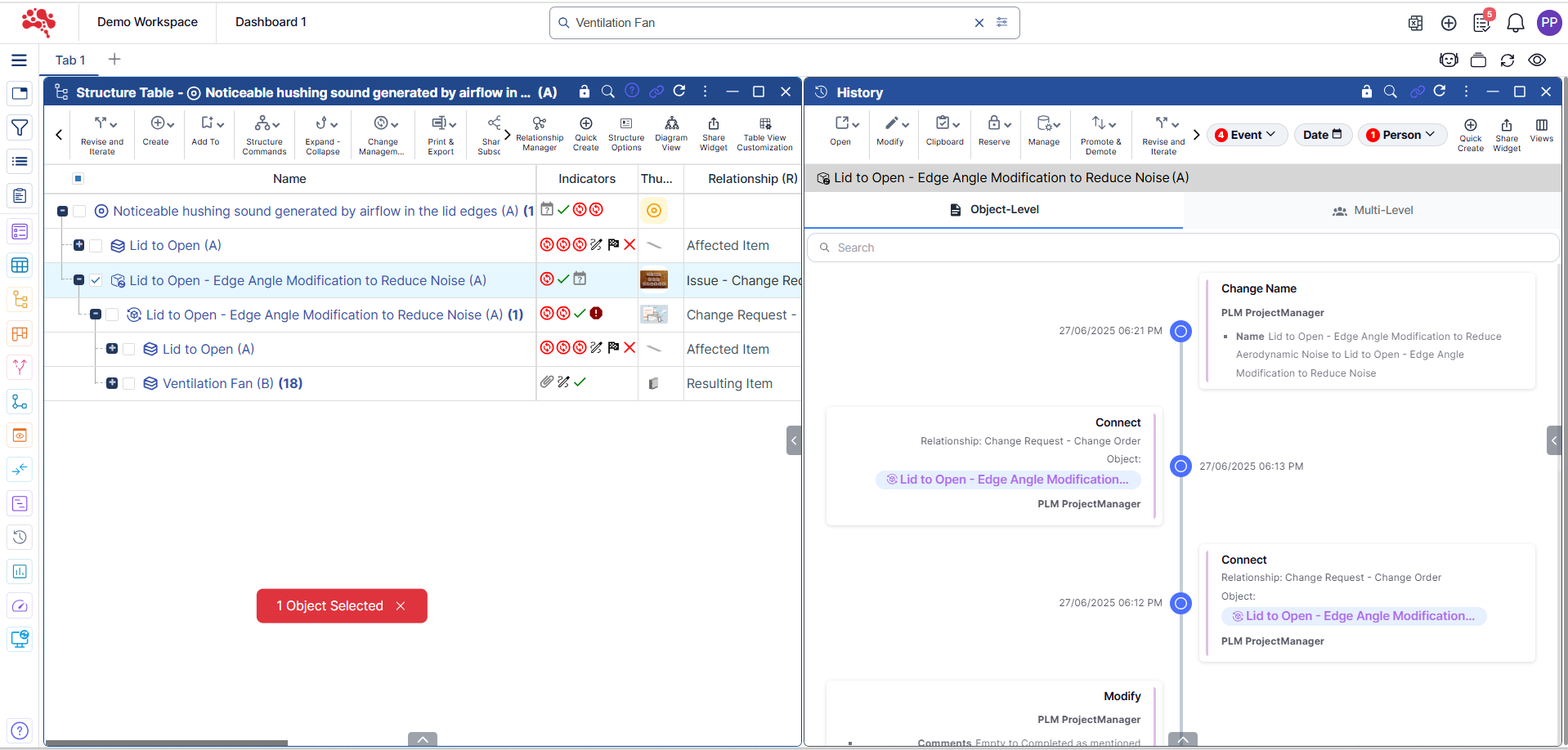Viewport: 1568px width, 750px height.
Task: Expand the Ventilation Fan (B) tree node
Action: point(112,383)
